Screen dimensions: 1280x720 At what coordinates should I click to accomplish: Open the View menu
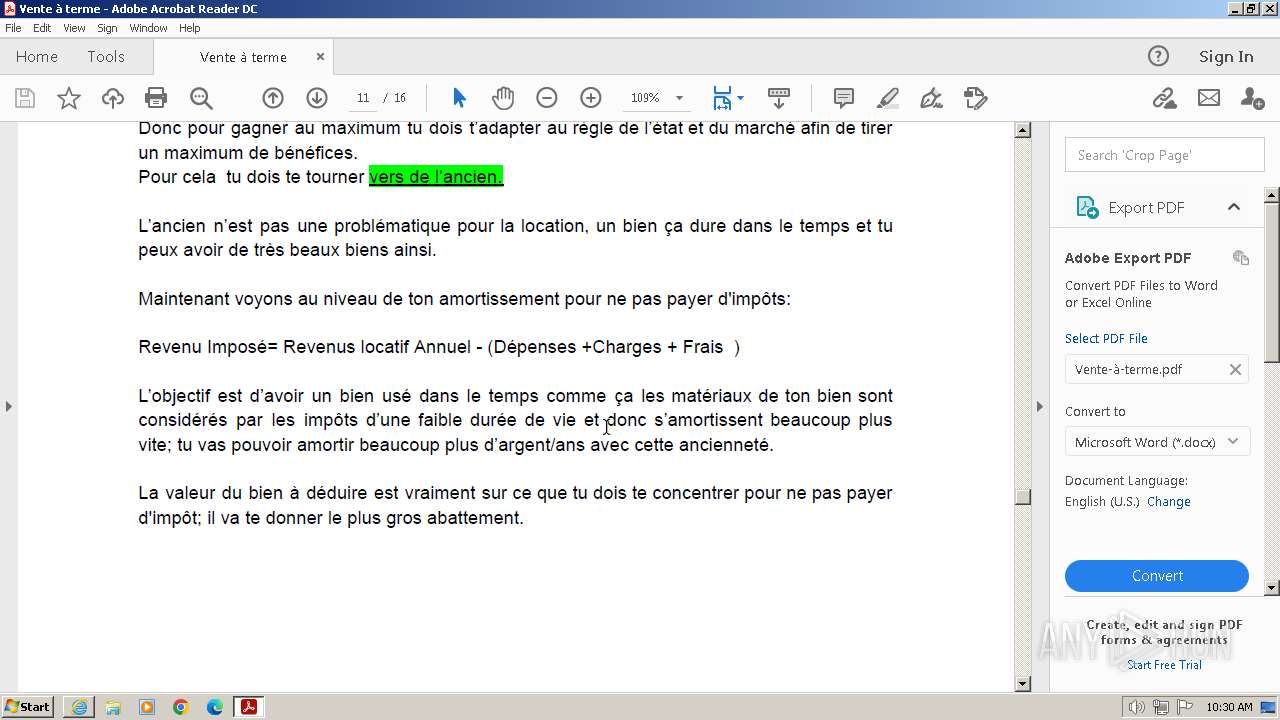[x=75, y=28]
